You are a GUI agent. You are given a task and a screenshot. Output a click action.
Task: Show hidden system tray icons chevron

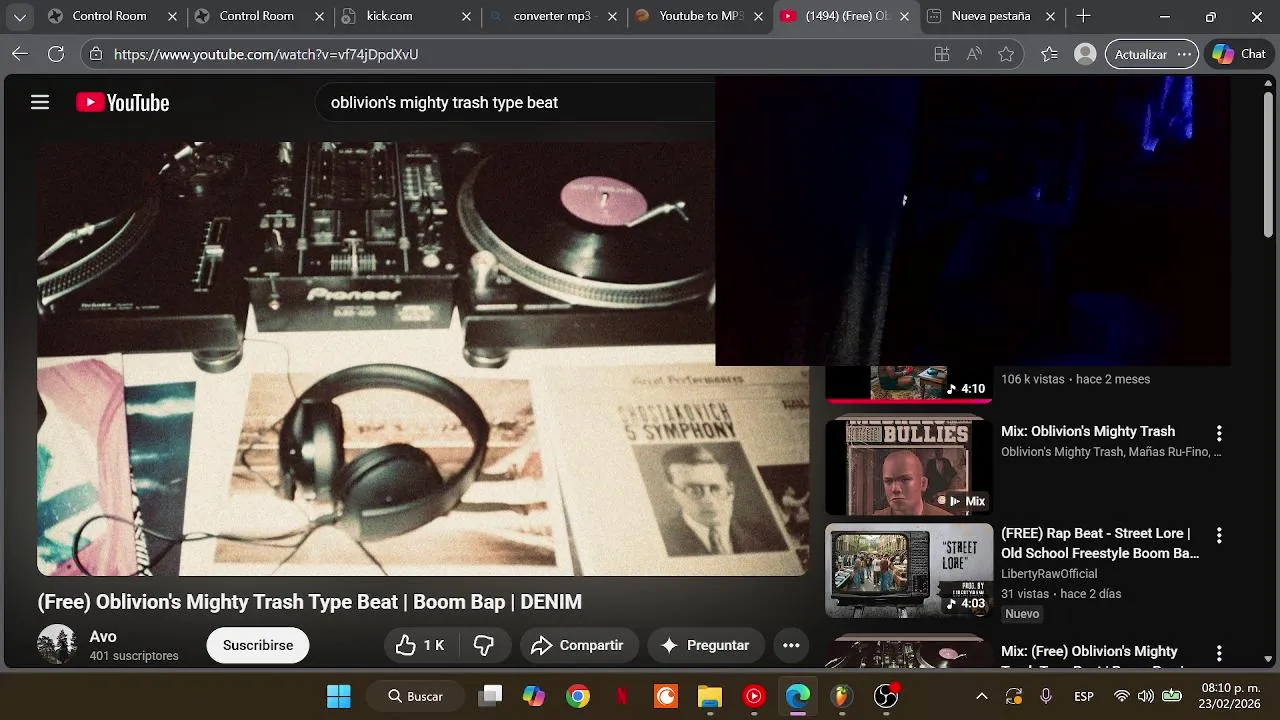coord(982,696)
